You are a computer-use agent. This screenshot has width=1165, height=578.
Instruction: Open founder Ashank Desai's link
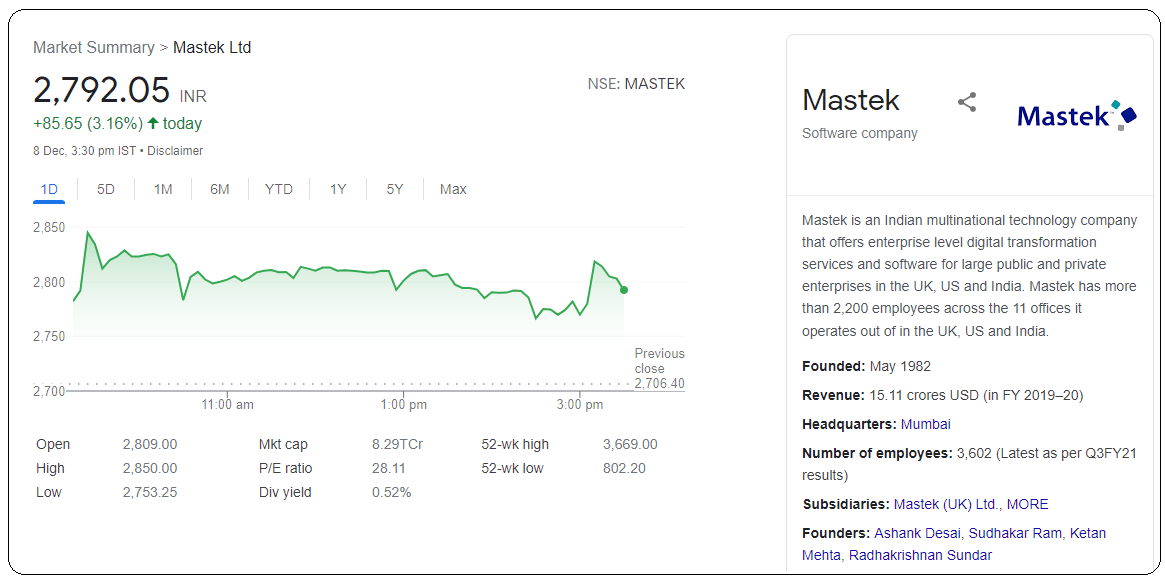(x=917, y=533)
